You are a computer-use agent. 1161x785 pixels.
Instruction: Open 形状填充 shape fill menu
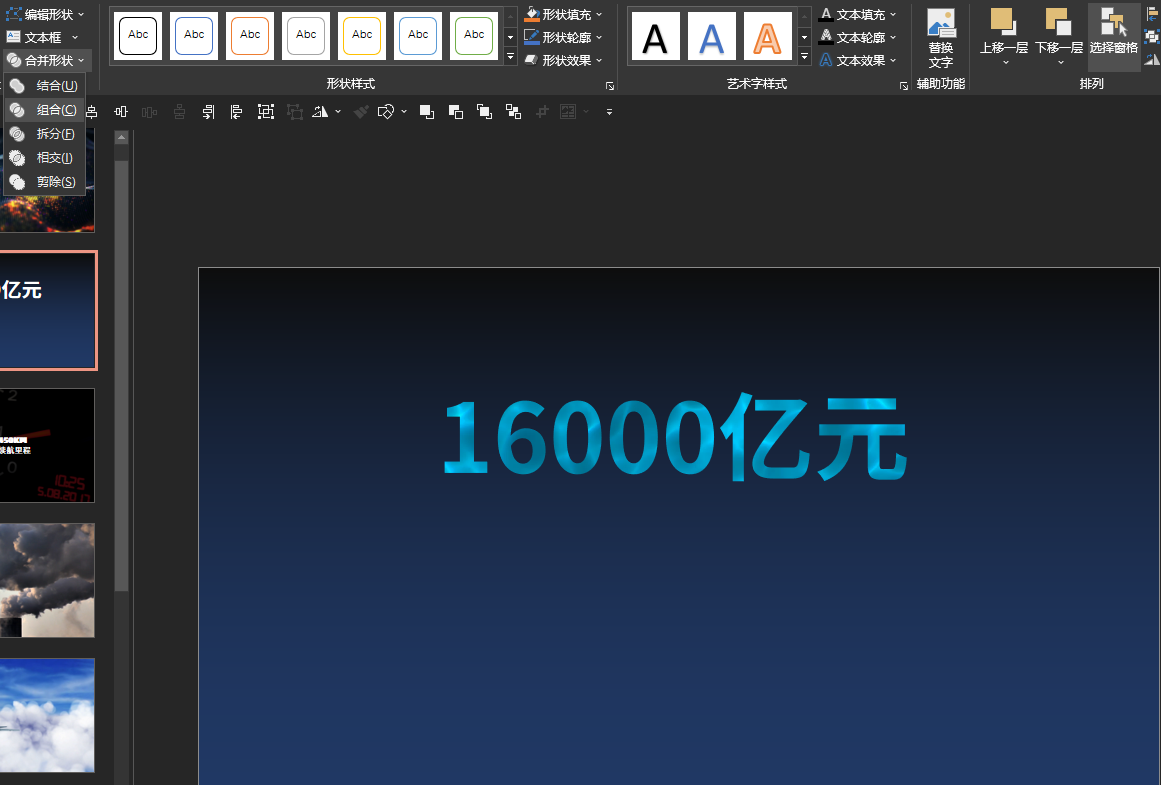(563, 14)
